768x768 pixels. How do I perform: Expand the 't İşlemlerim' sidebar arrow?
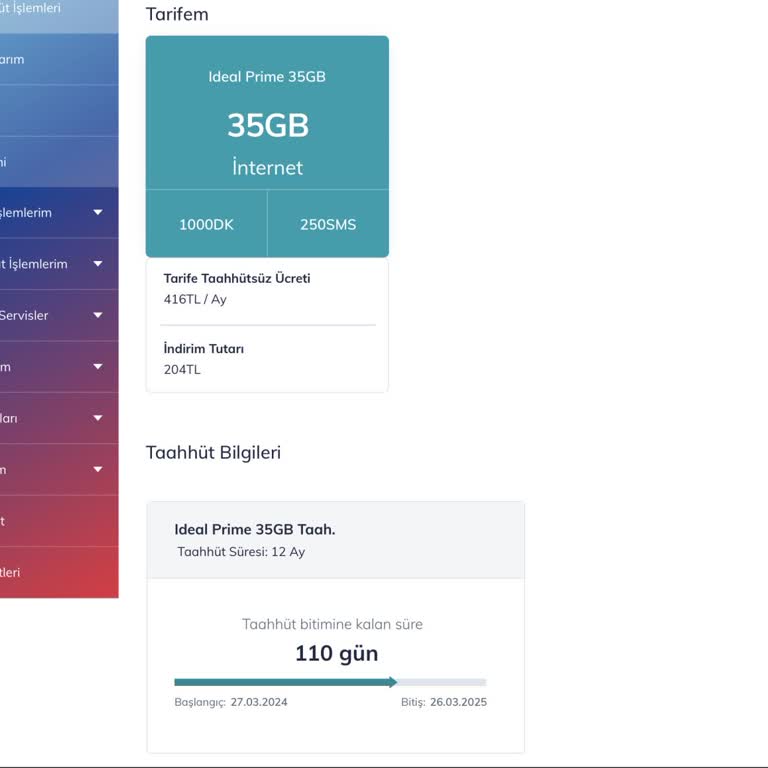point(98,264)
